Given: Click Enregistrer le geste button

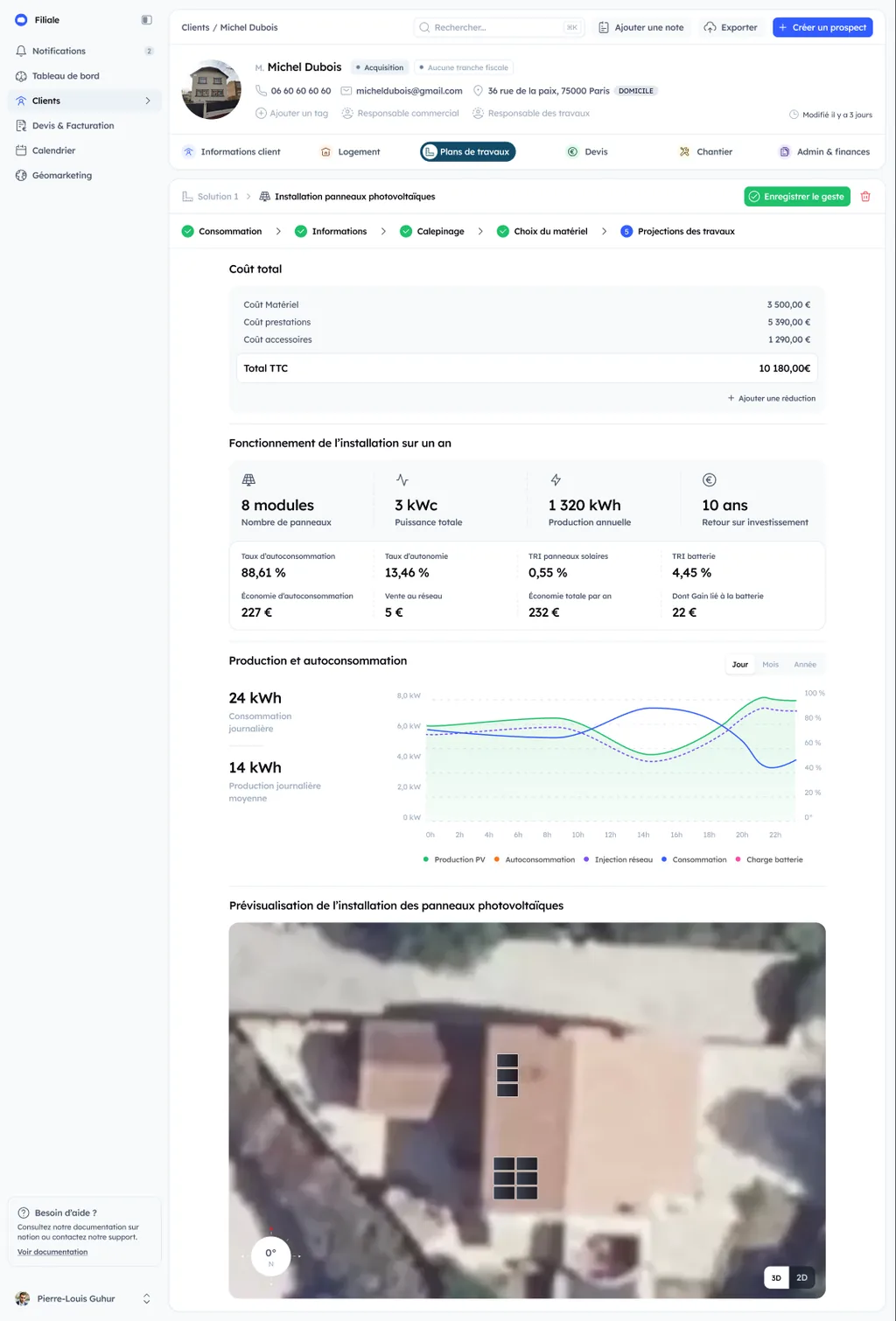Looking at the screenshot, I should [x=796, y=197].
